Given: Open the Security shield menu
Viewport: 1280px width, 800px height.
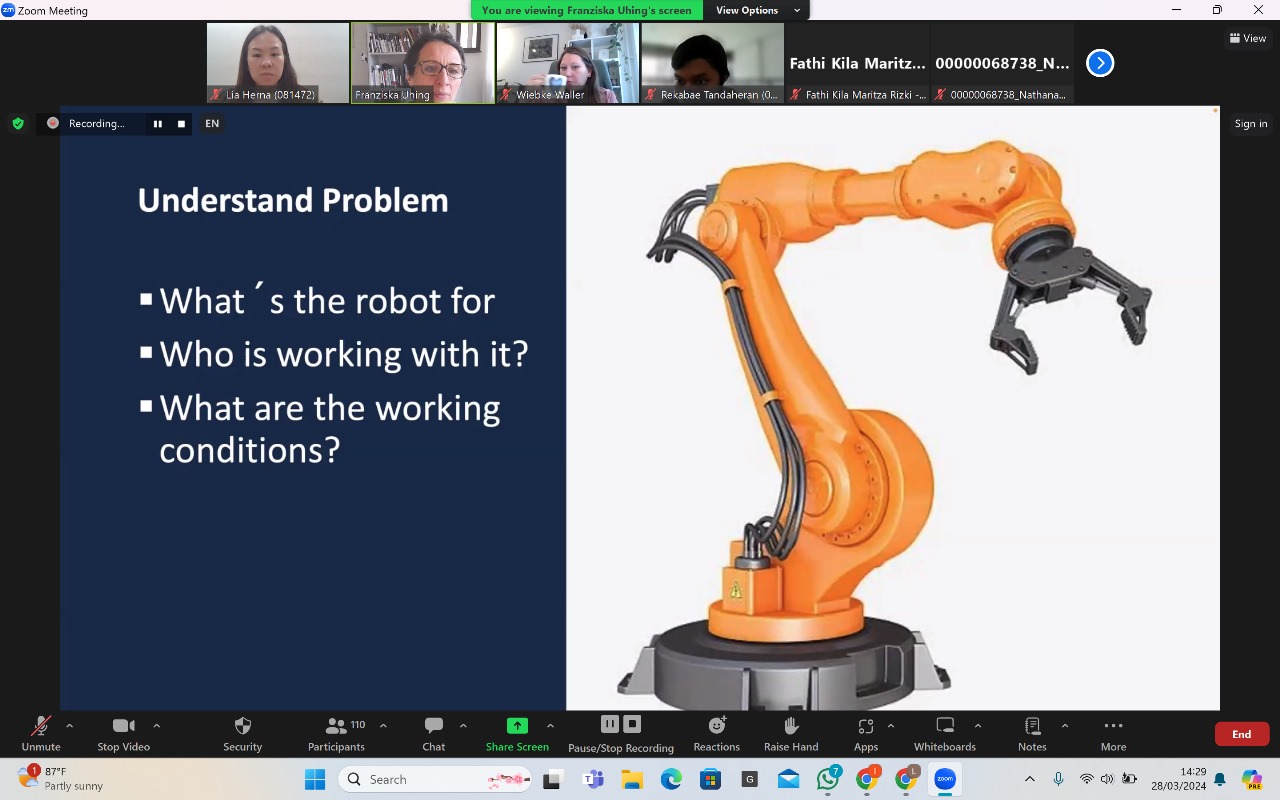Looking at the screenshot, I should (243, 733).
